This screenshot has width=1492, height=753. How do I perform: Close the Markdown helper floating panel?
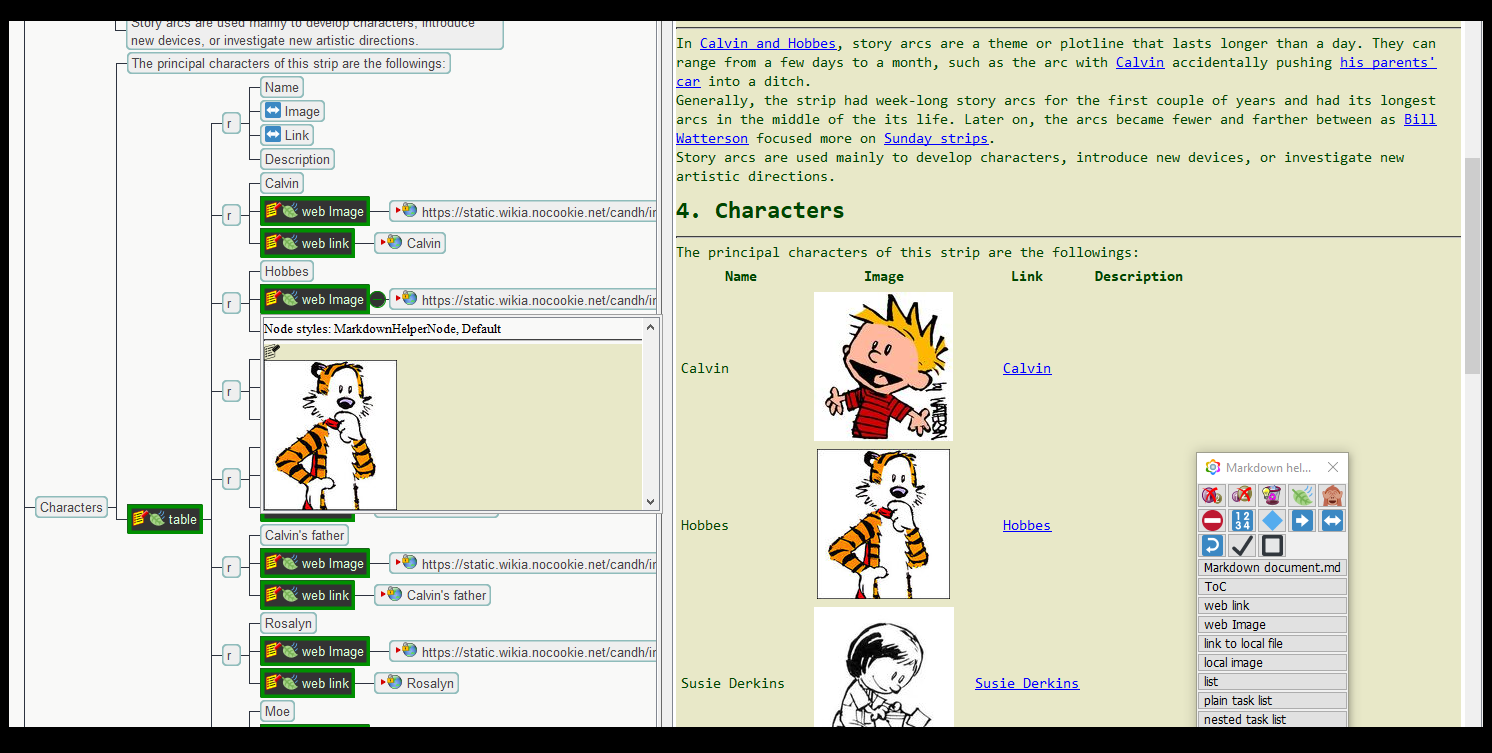point(1333,467)
